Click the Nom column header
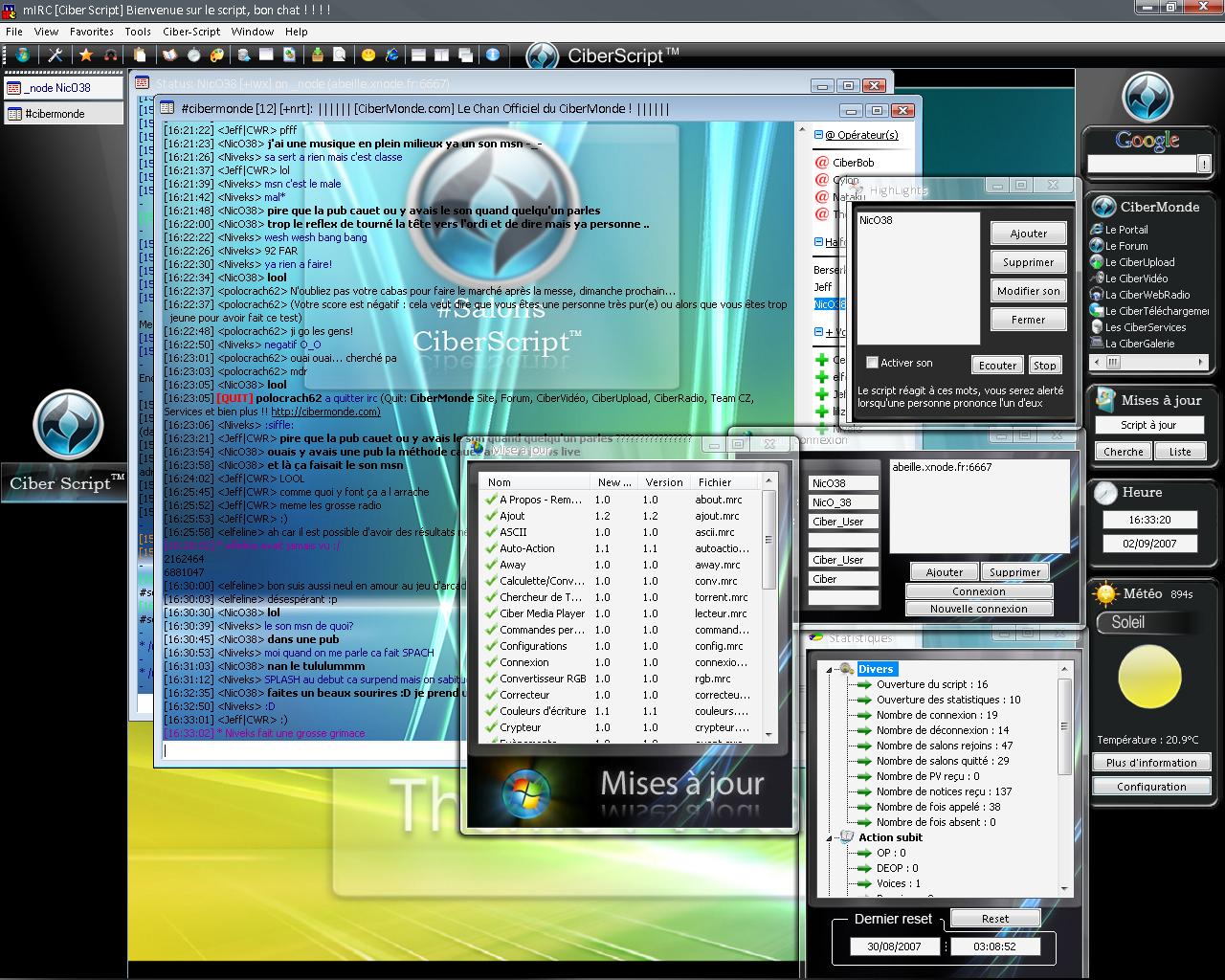 534,482
